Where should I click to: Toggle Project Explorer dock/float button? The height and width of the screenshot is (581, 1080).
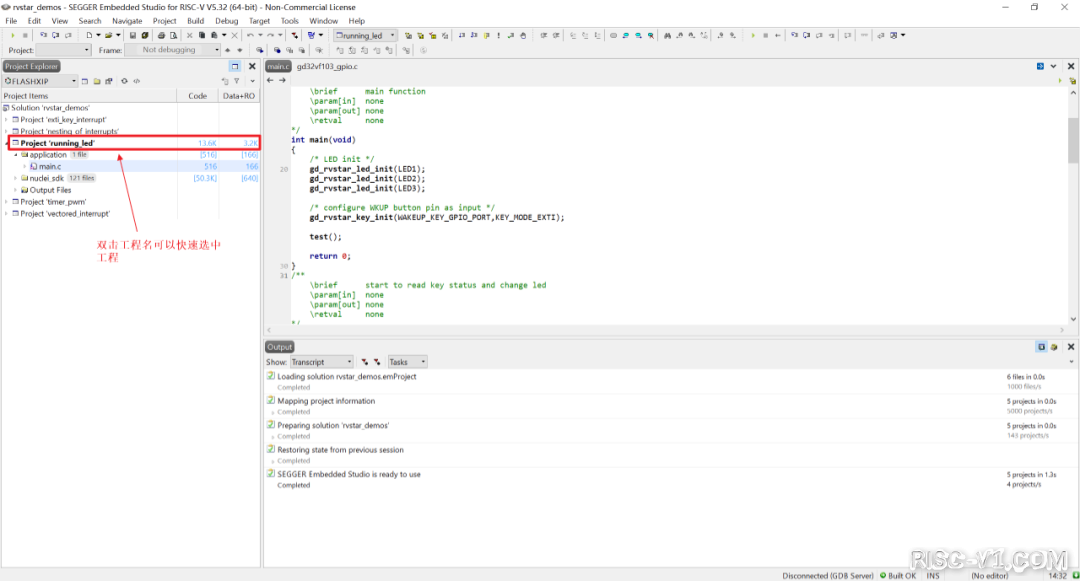[235, 67]
